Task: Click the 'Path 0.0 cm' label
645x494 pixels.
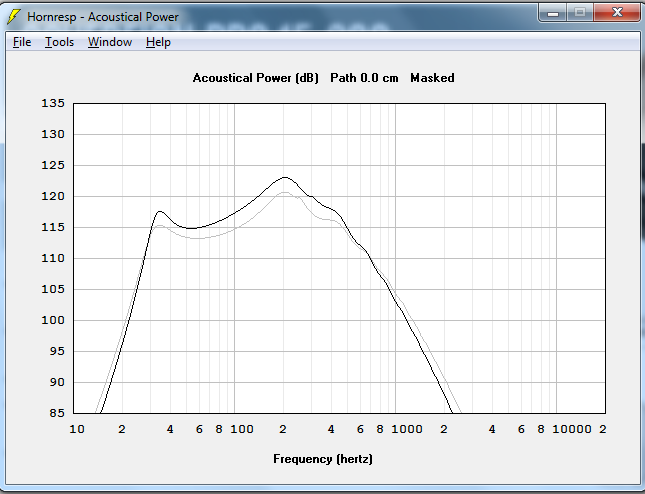Action: [364, 78]
